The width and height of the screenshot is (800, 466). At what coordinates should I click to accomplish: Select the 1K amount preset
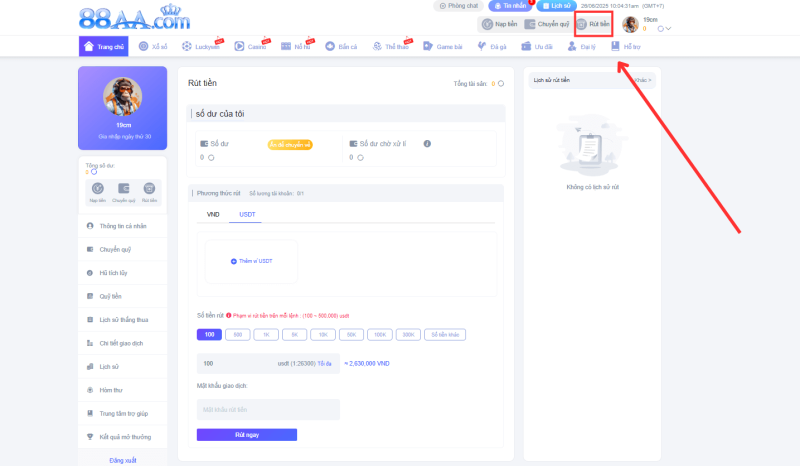[266, 335]
